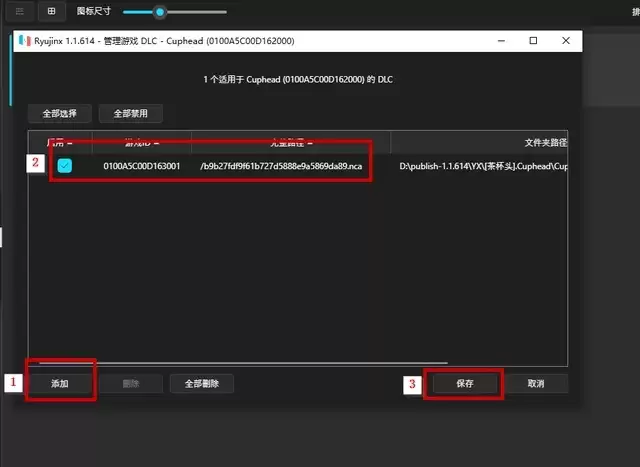Close the DLC manager window
This screenshot has height=467, width=640.
(x=566, y=40)
